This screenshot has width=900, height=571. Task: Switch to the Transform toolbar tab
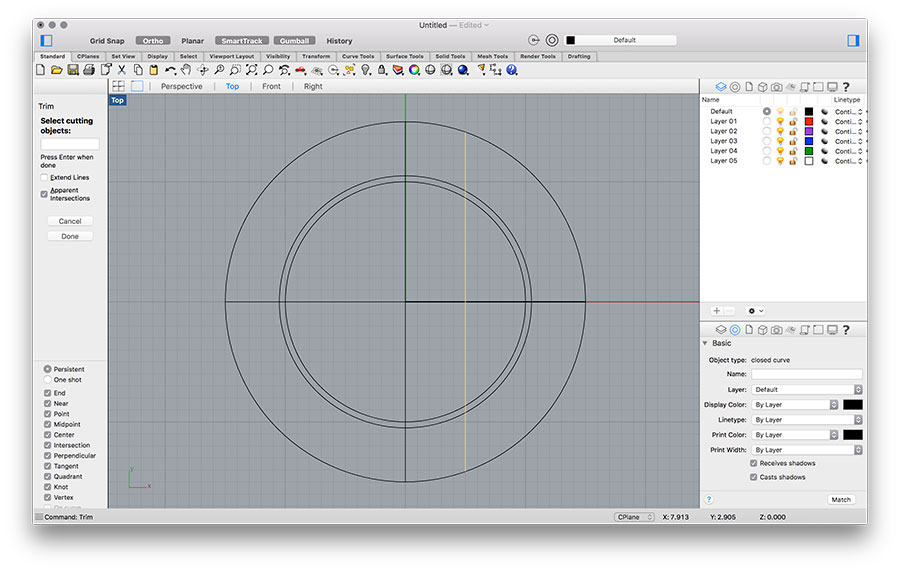coord(316,56)
